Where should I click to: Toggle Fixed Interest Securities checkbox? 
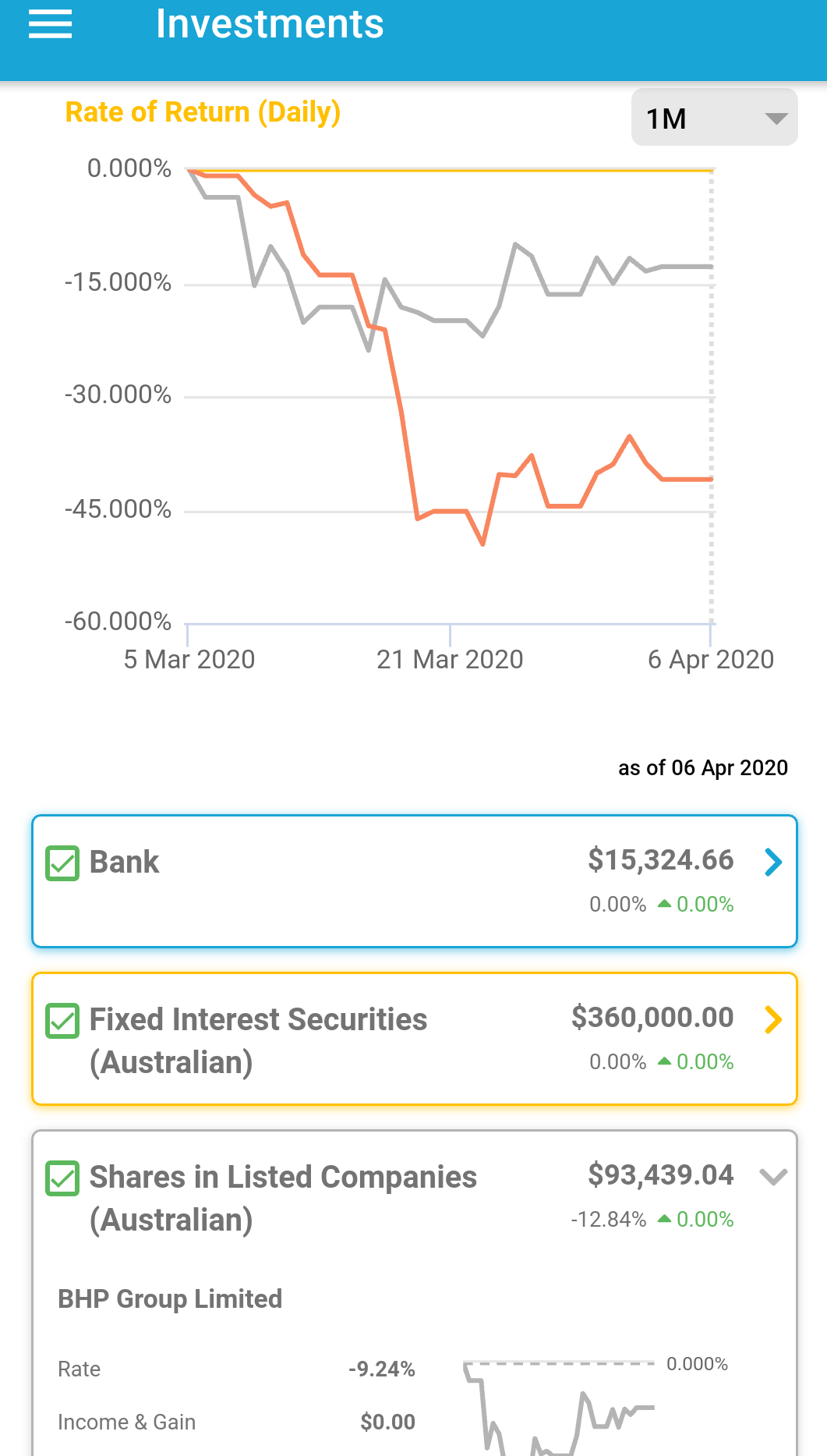pos(62,1021)
